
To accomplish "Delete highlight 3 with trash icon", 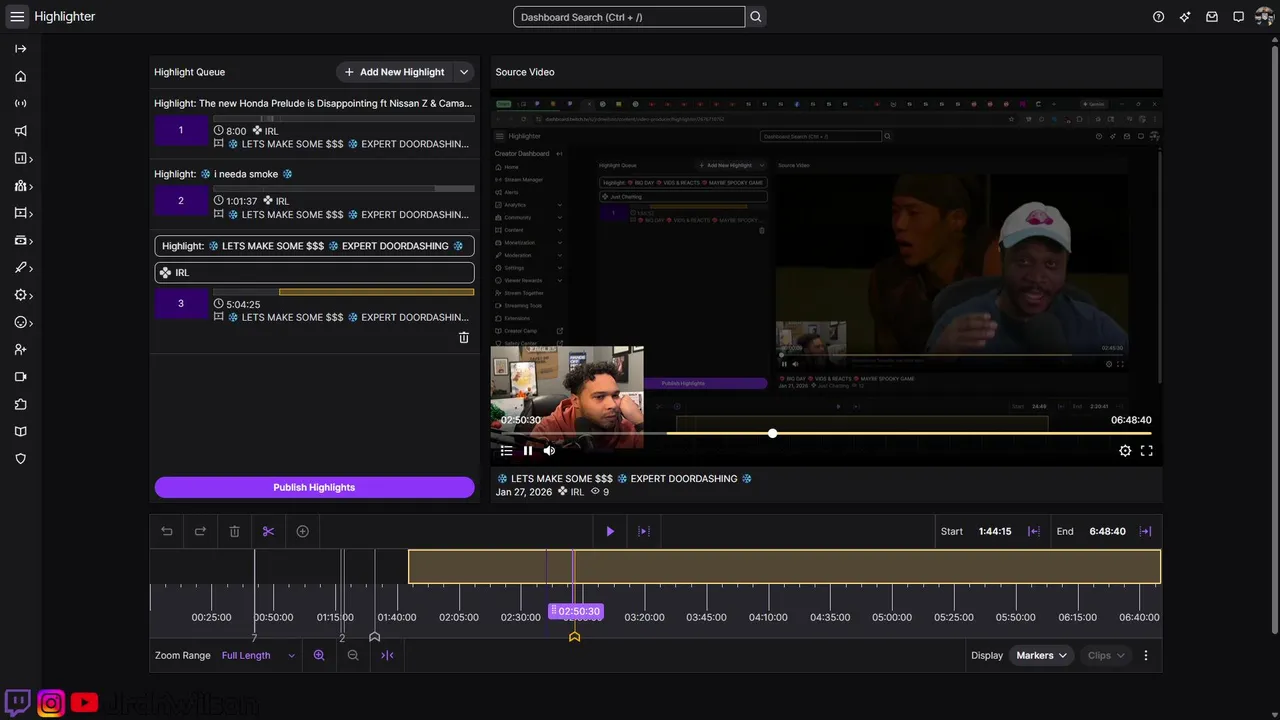I will click(464, 338).
